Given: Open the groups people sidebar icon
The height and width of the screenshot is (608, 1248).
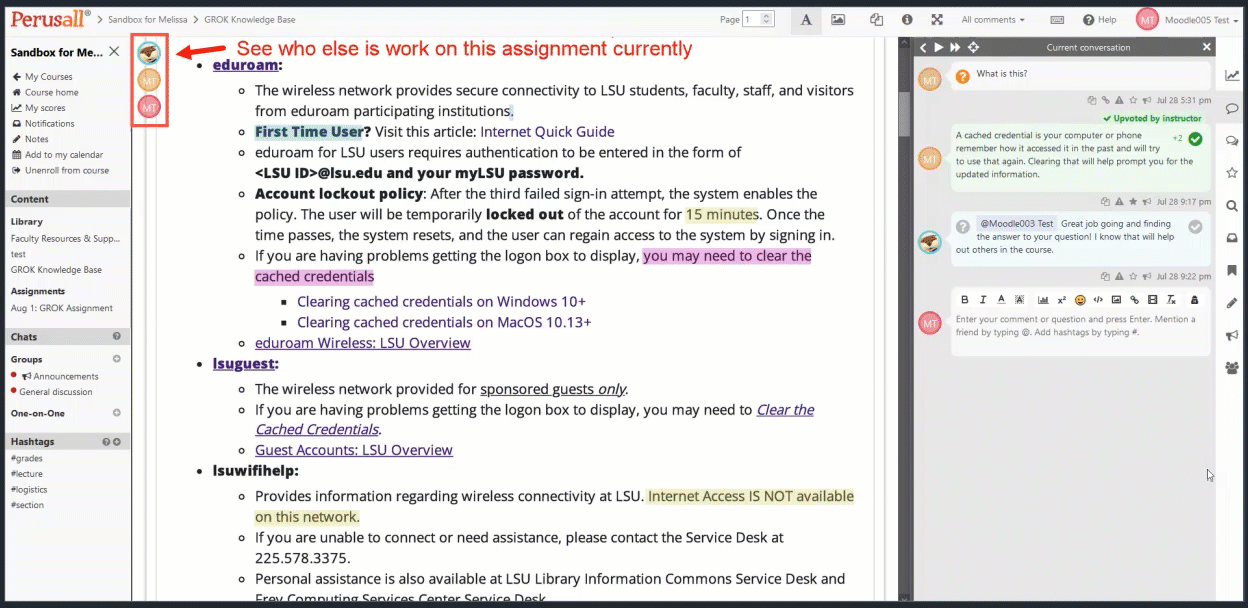Looking at the screenshot, I should 1232,368.
